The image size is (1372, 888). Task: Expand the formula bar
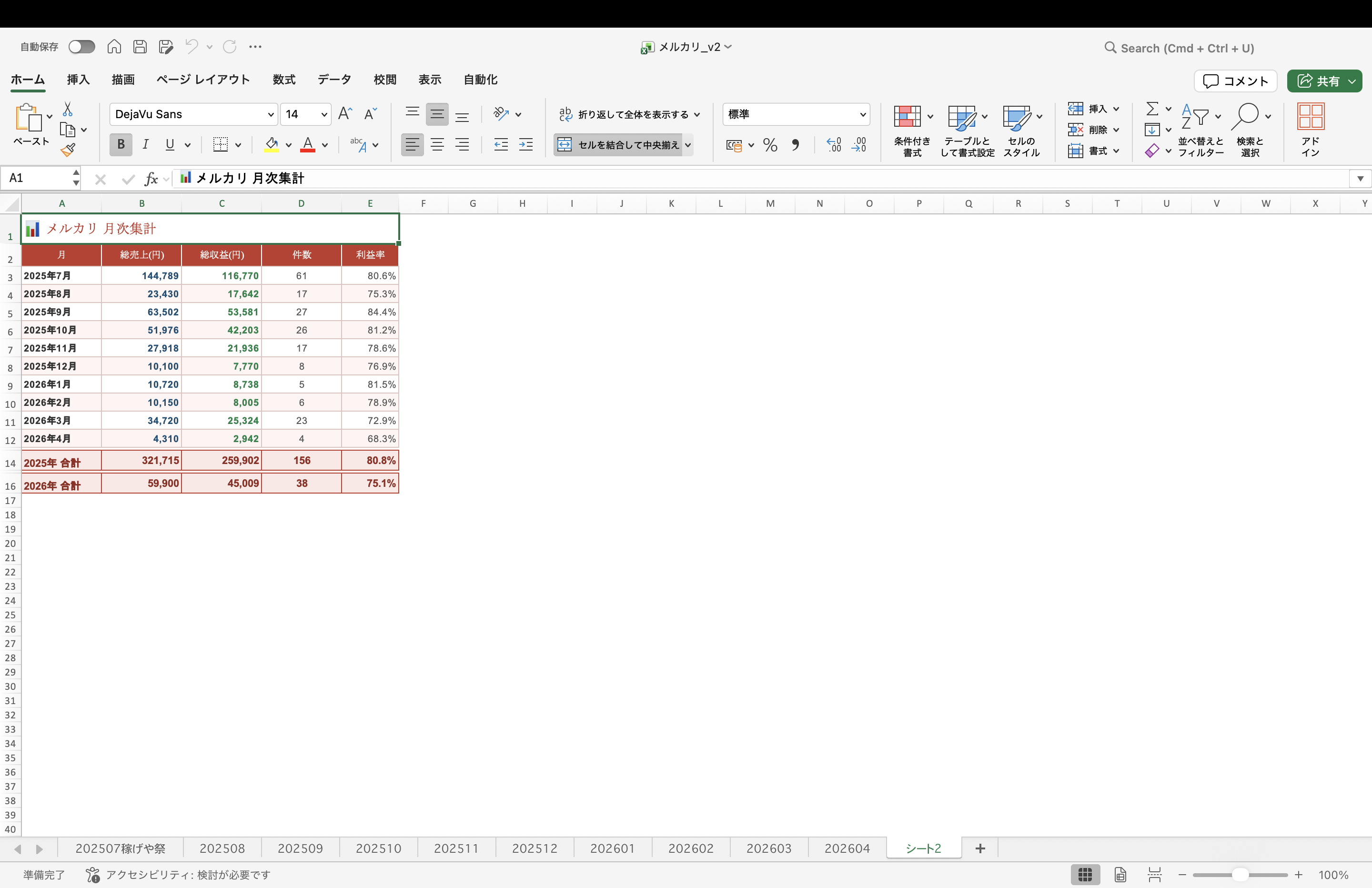[1360, 179]
